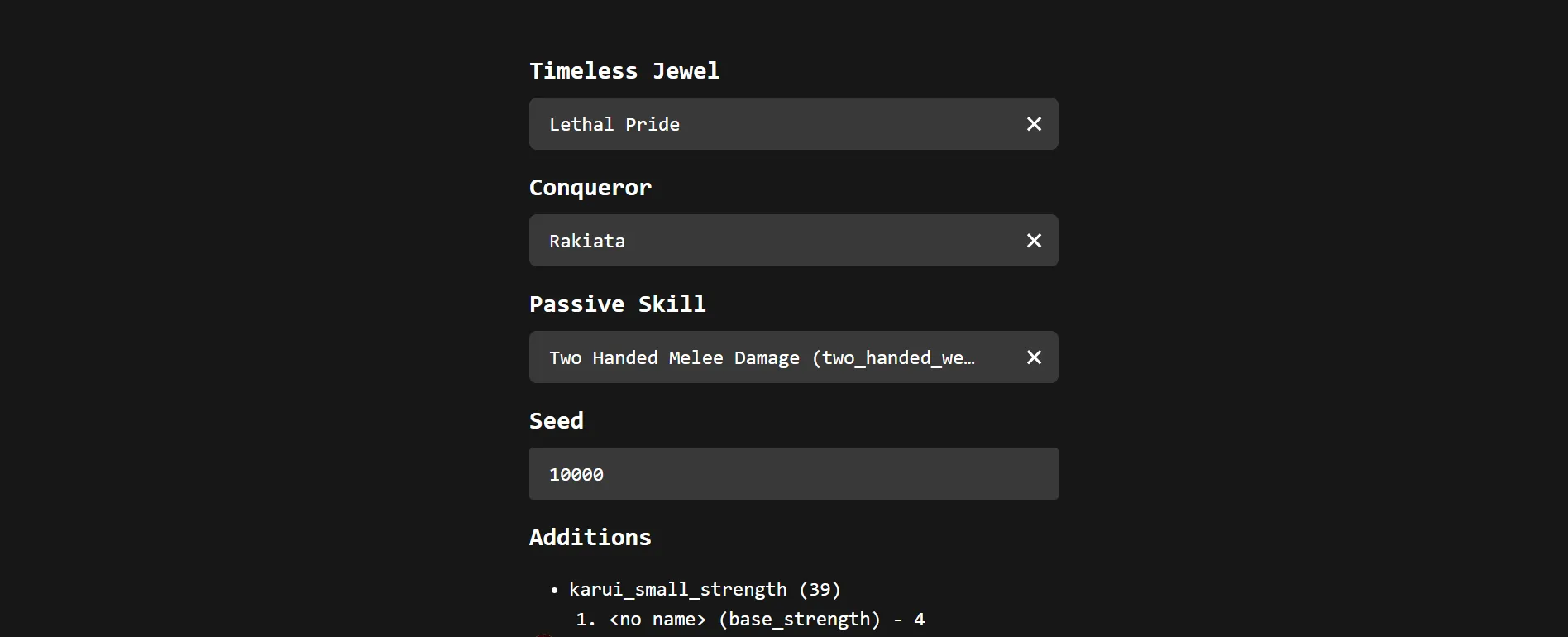Click the Timeless Jewel heading

pos(624,70)
